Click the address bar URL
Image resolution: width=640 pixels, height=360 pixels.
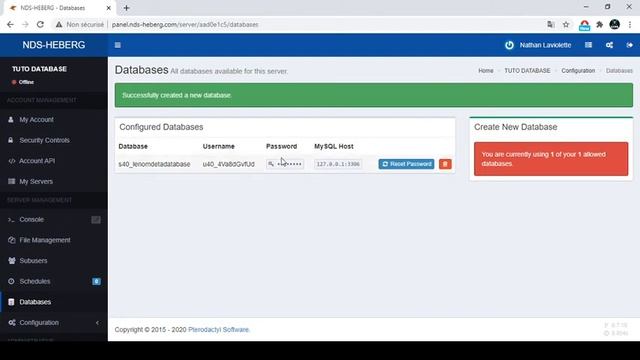pos(185,24)
